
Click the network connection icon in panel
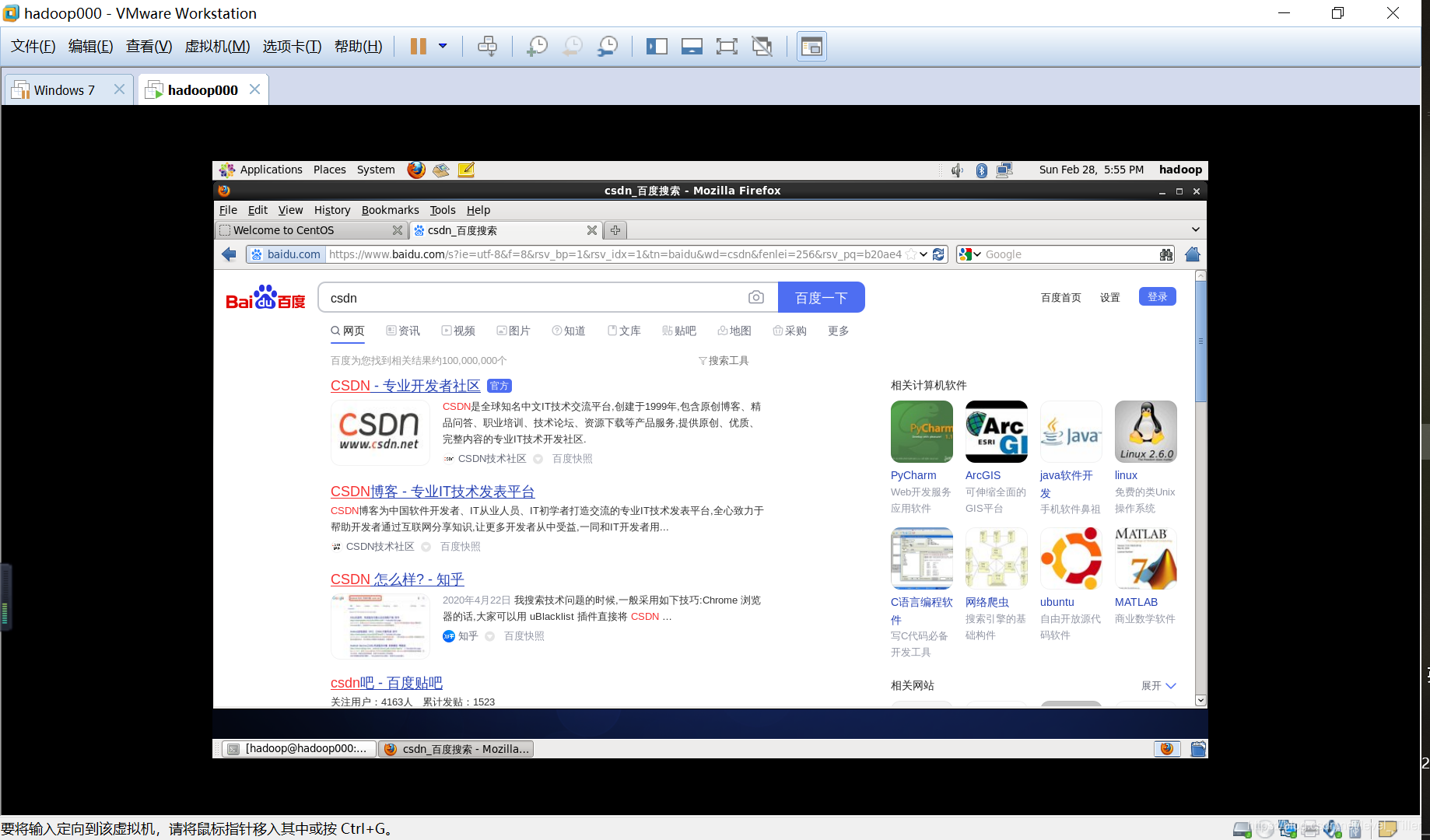coord(1004,170)
